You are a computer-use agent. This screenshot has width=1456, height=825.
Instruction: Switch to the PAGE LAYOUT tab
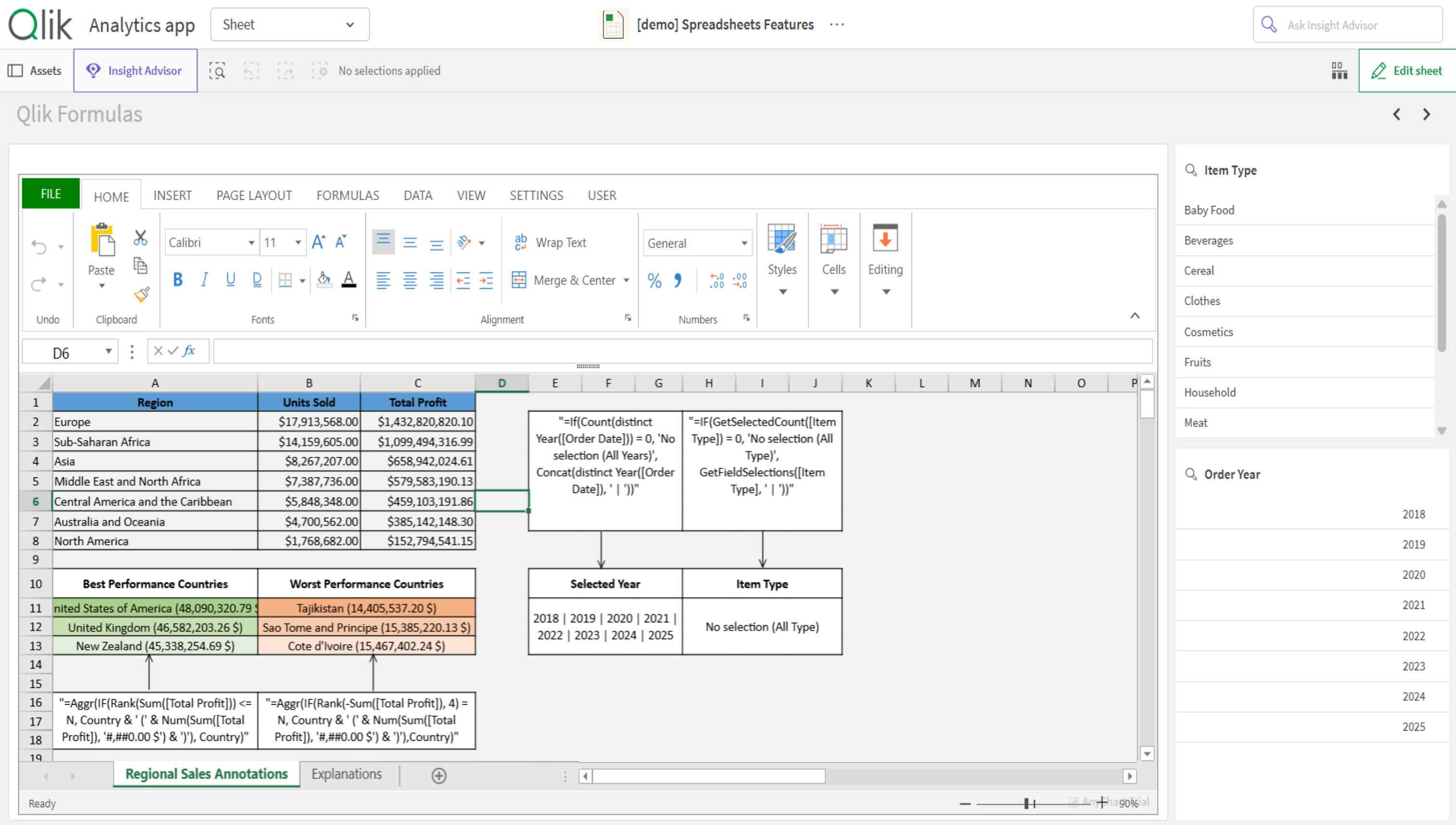tap(254, 195)
